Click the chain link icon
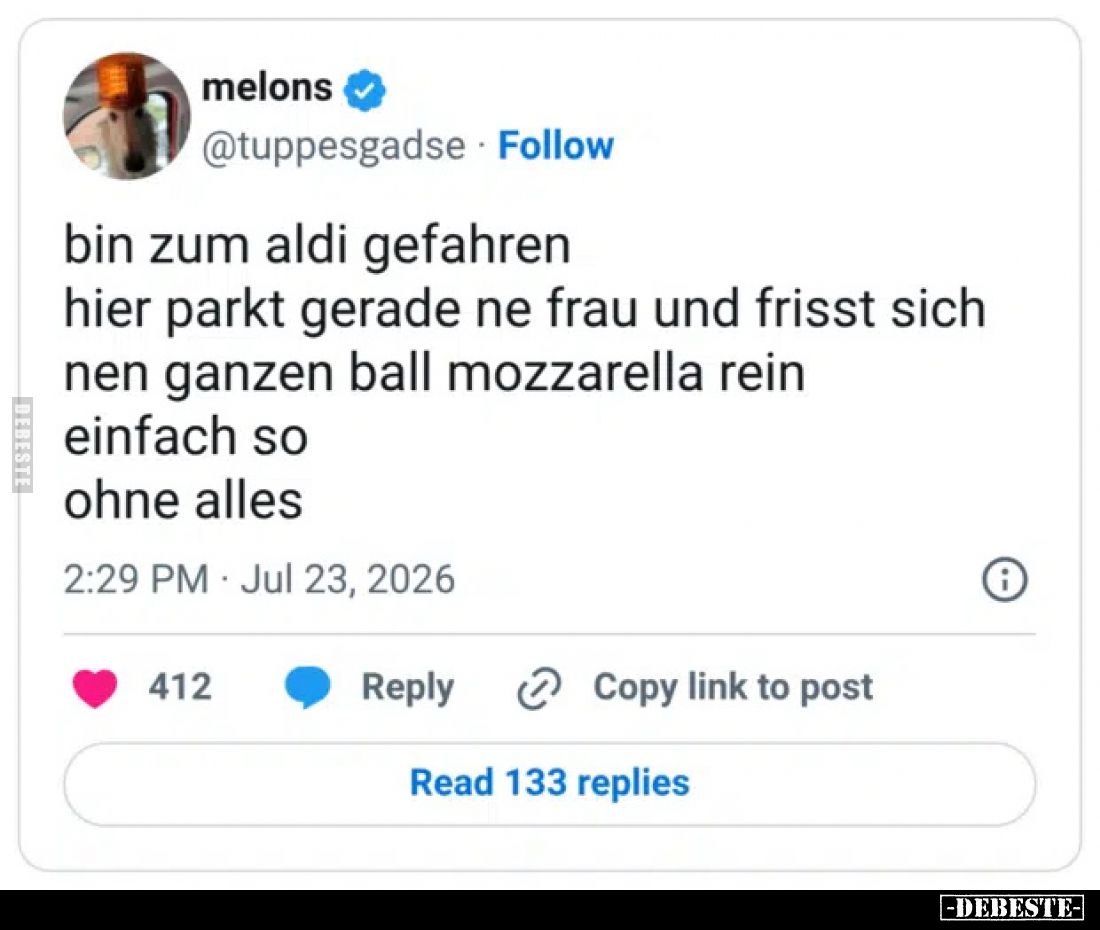 click(539, 689)
